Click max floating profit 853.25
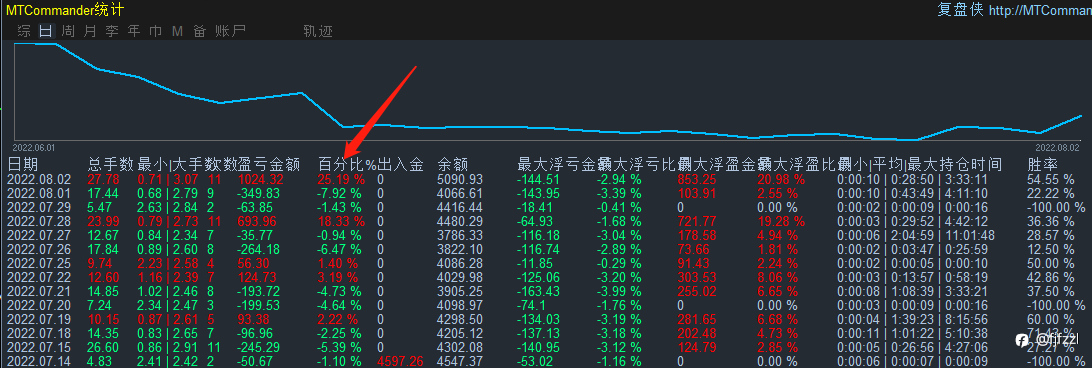Image resolution: width=1092 pixels, height=368 pixels. 696,179
